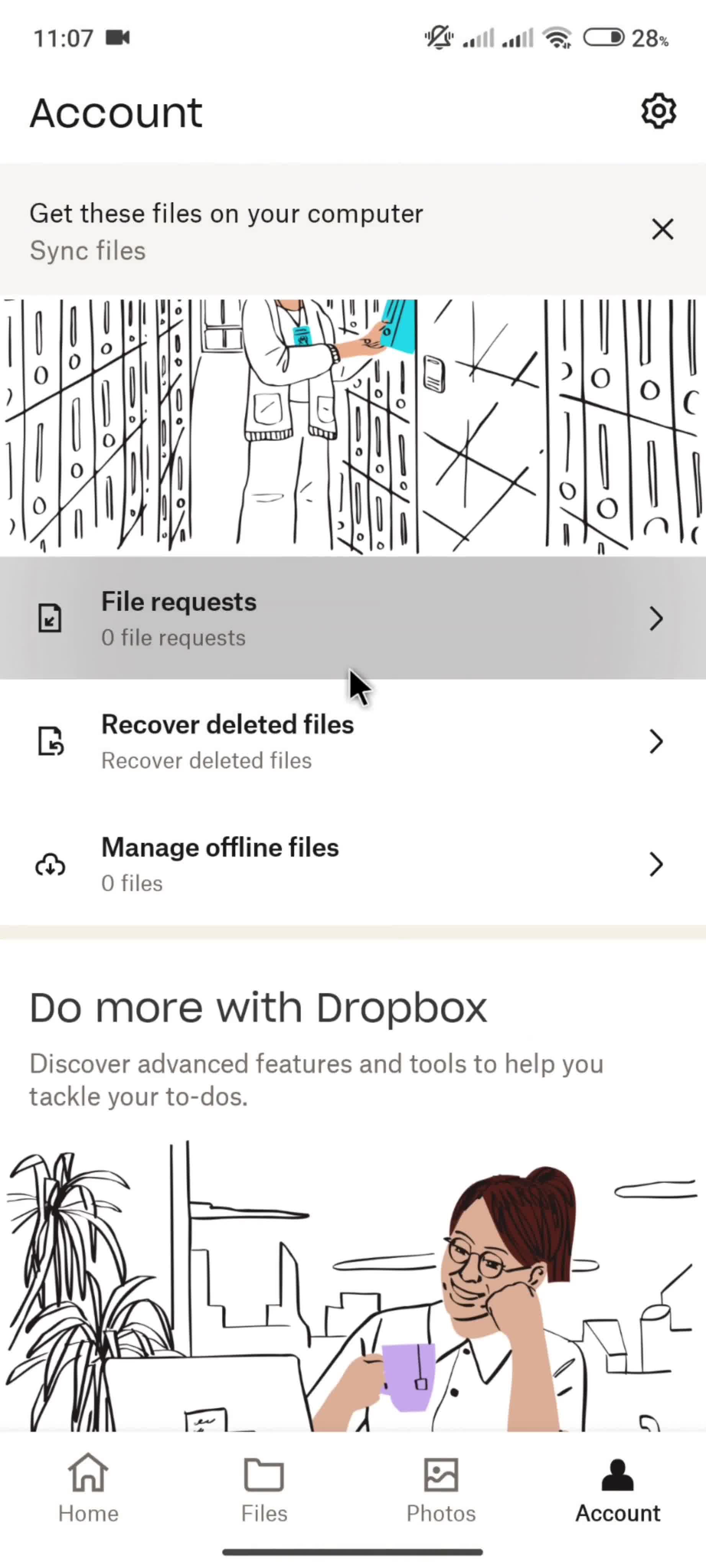Screen dimensions: 706x1568
Task: Open Manage offline files chevron arrow
Action: click(655, 864)
